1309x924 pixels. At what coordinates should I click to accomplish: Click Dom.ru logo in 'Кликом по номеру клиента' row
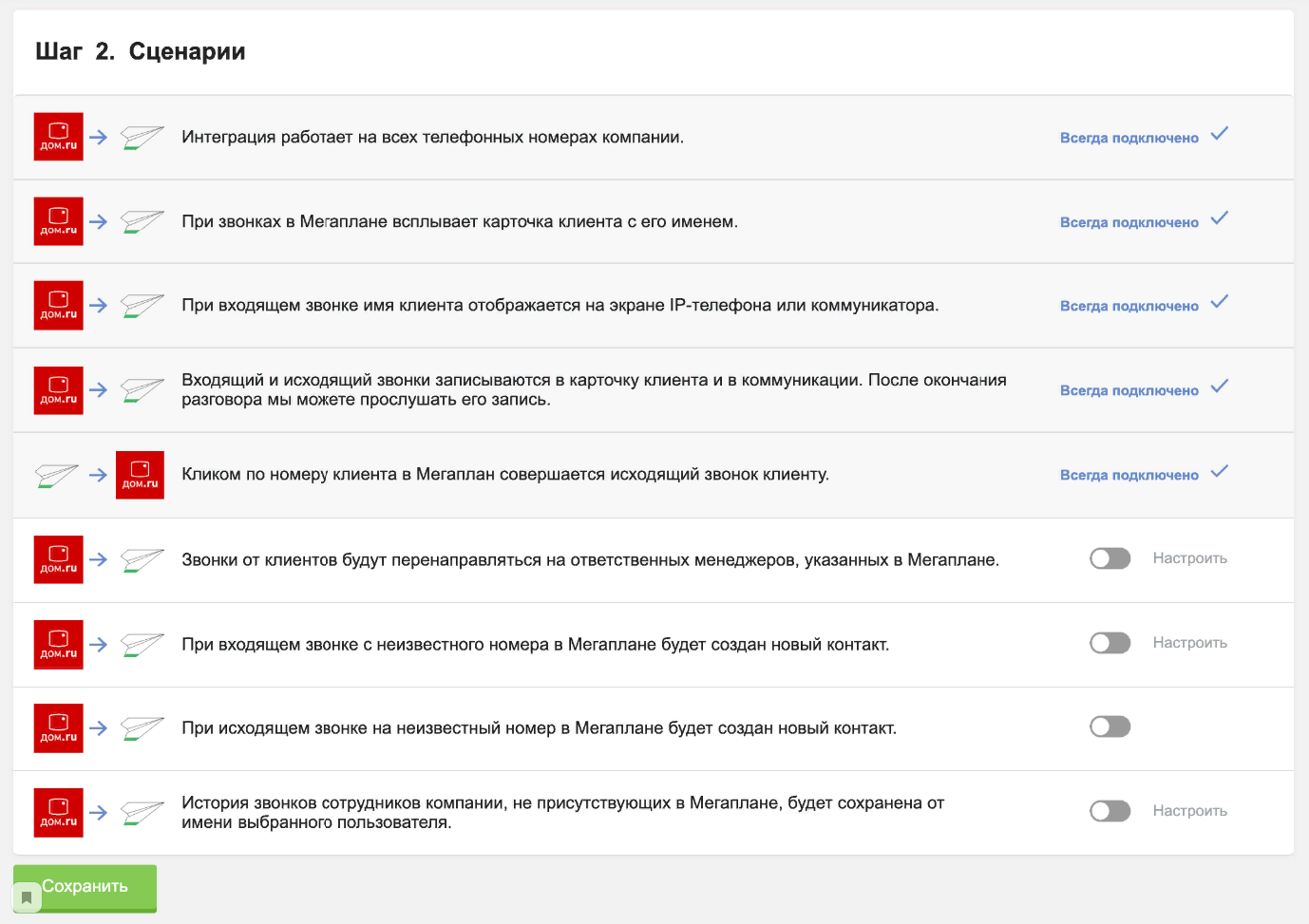(140, 475)
